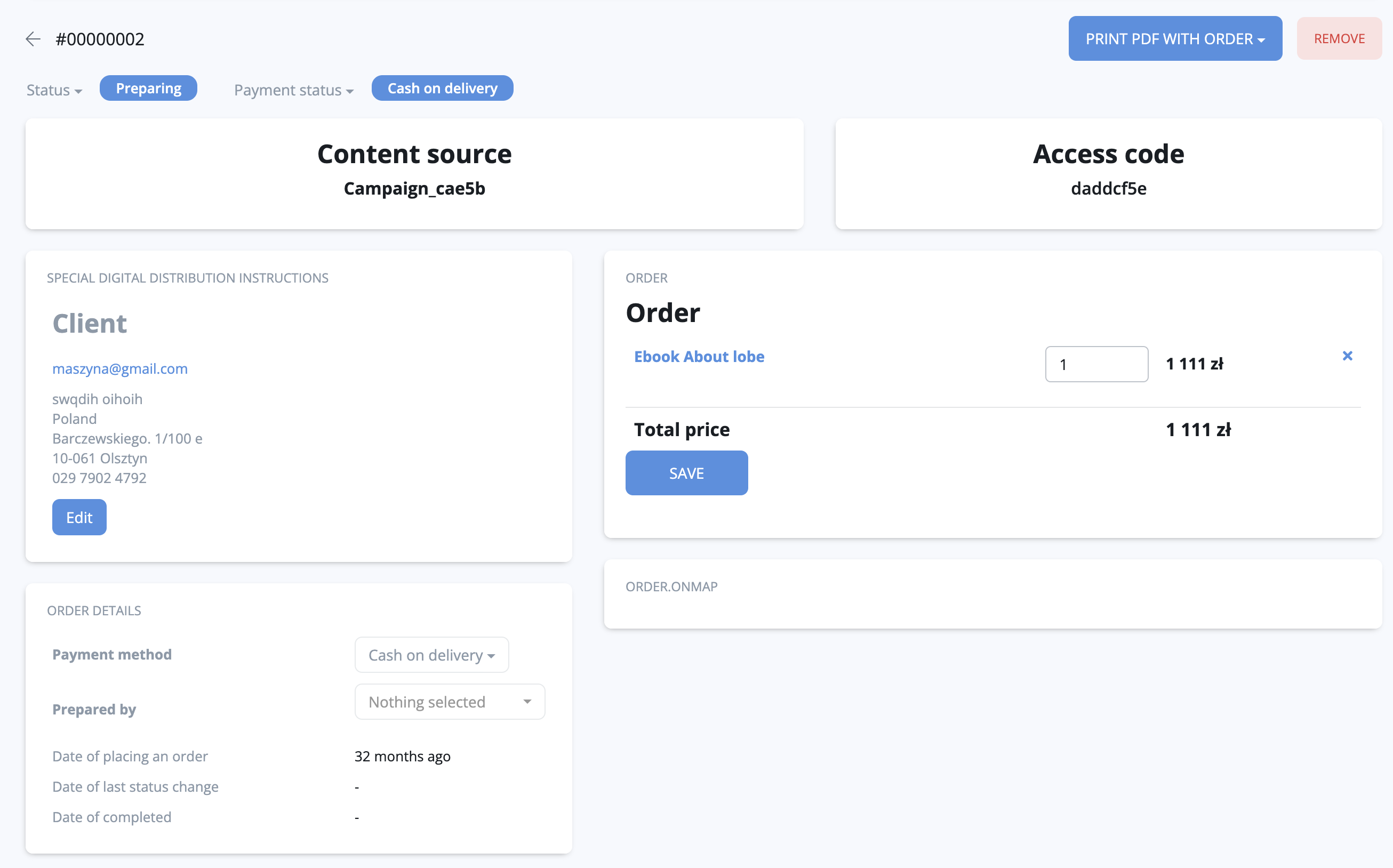
Task: Open the Ebook About lobe product link
Action: coord(699,357)
